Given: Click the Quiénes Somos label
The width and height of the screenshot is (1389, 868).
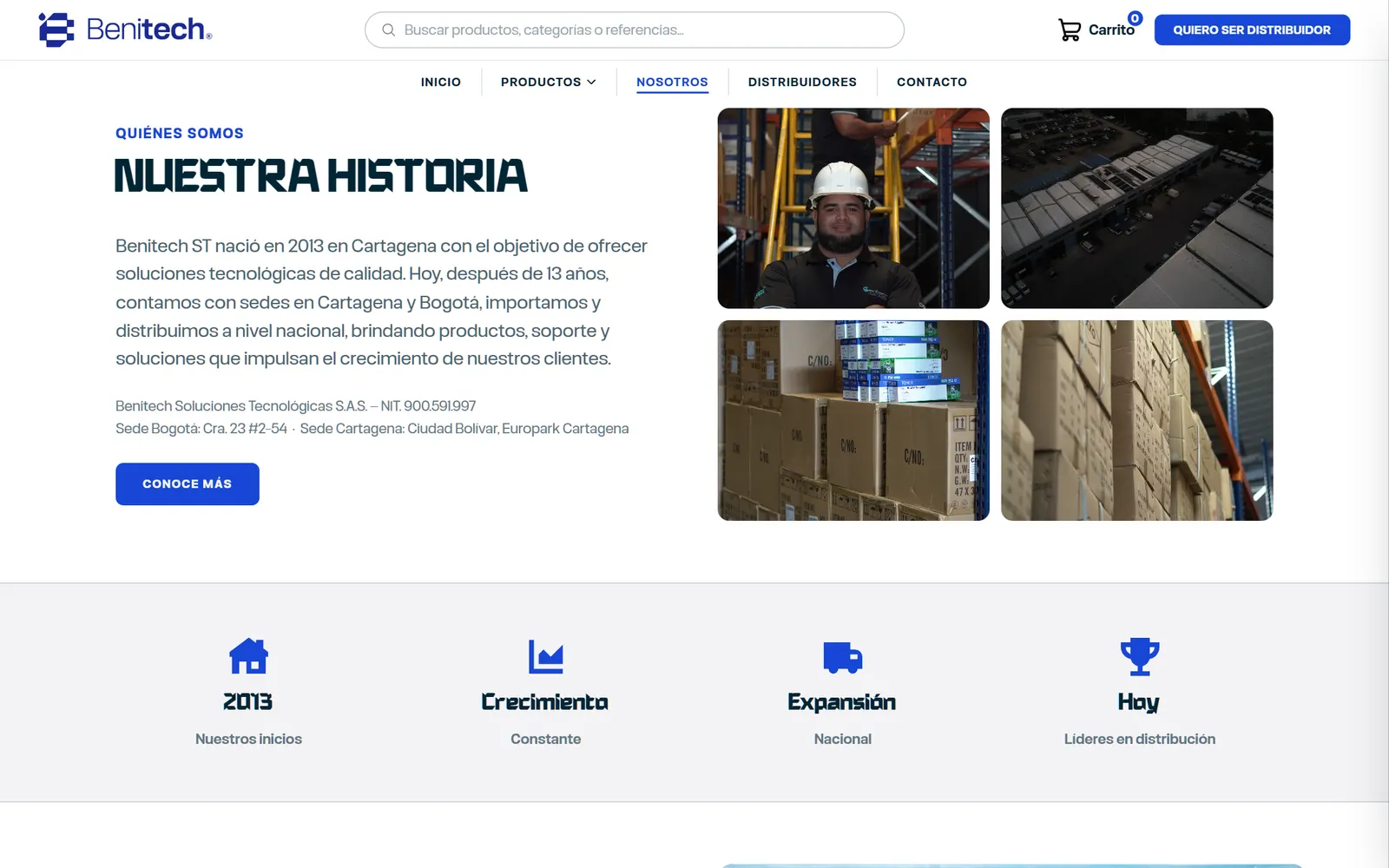Looking at the screenshot, I should tap(180, 133).
